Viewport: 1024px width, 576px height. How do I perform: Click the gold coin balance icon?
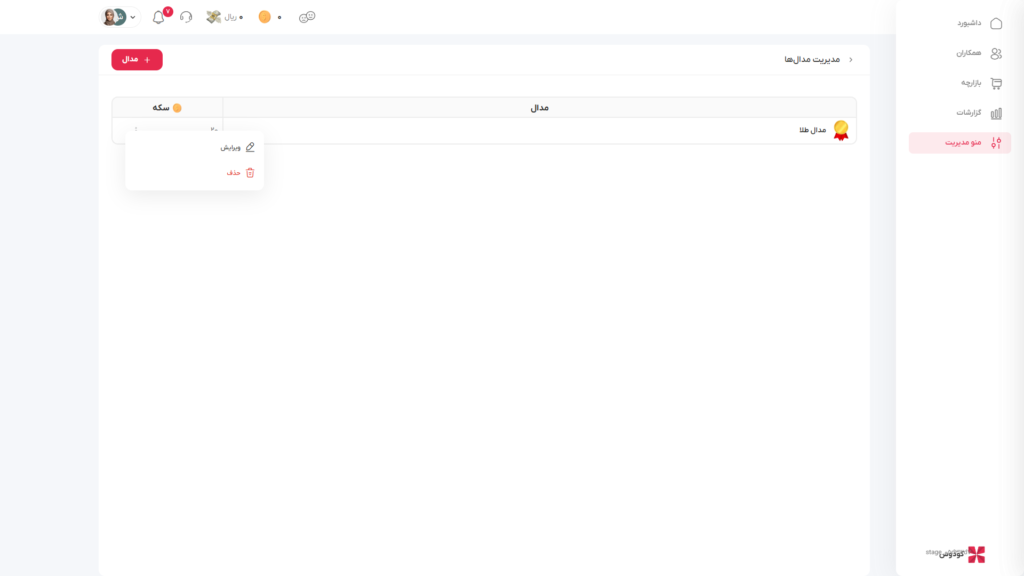point(264,17)
